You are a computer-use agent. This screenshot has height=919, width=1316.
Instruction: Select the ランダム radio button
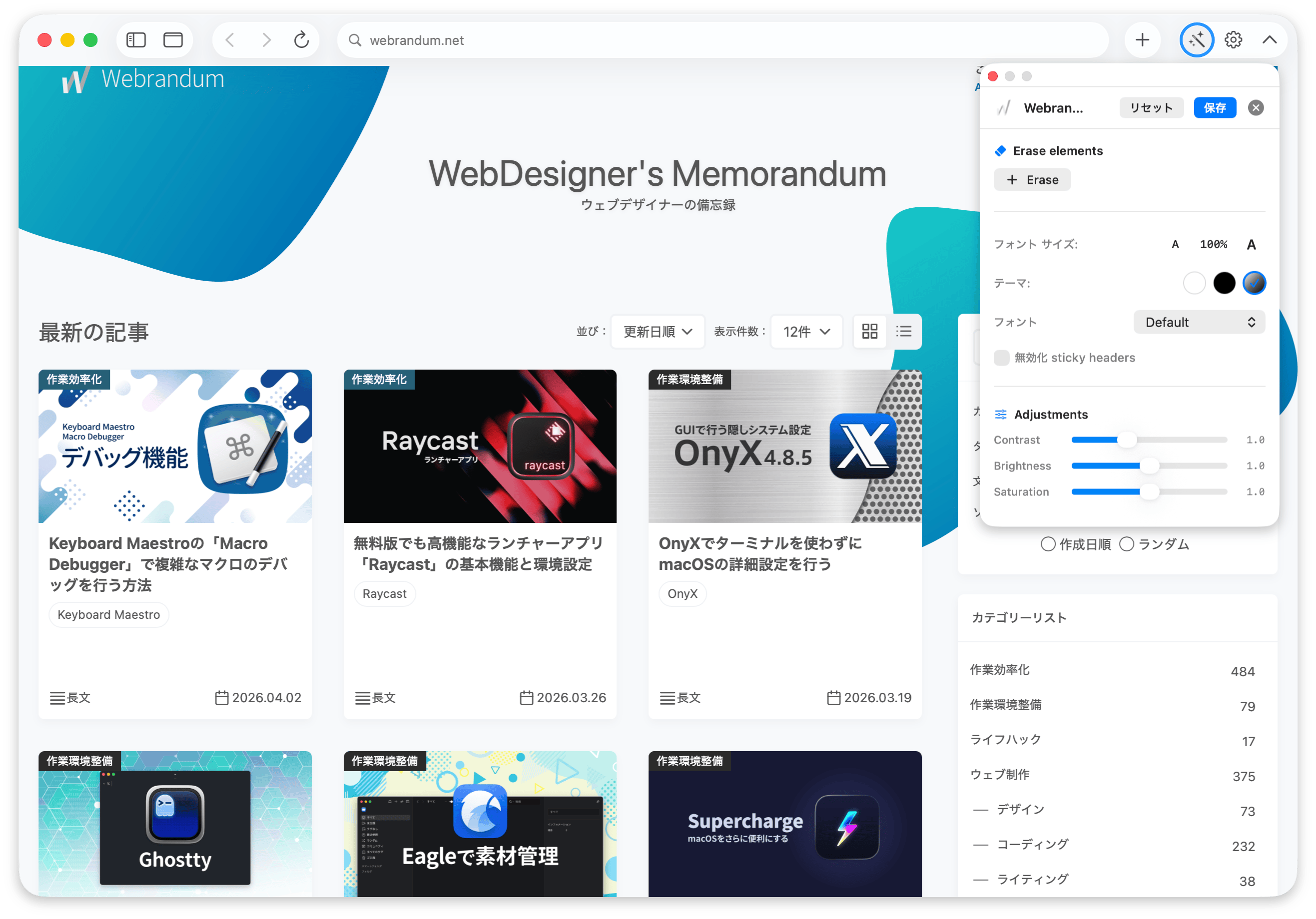pyautogui.click(x=1126, y=544)
